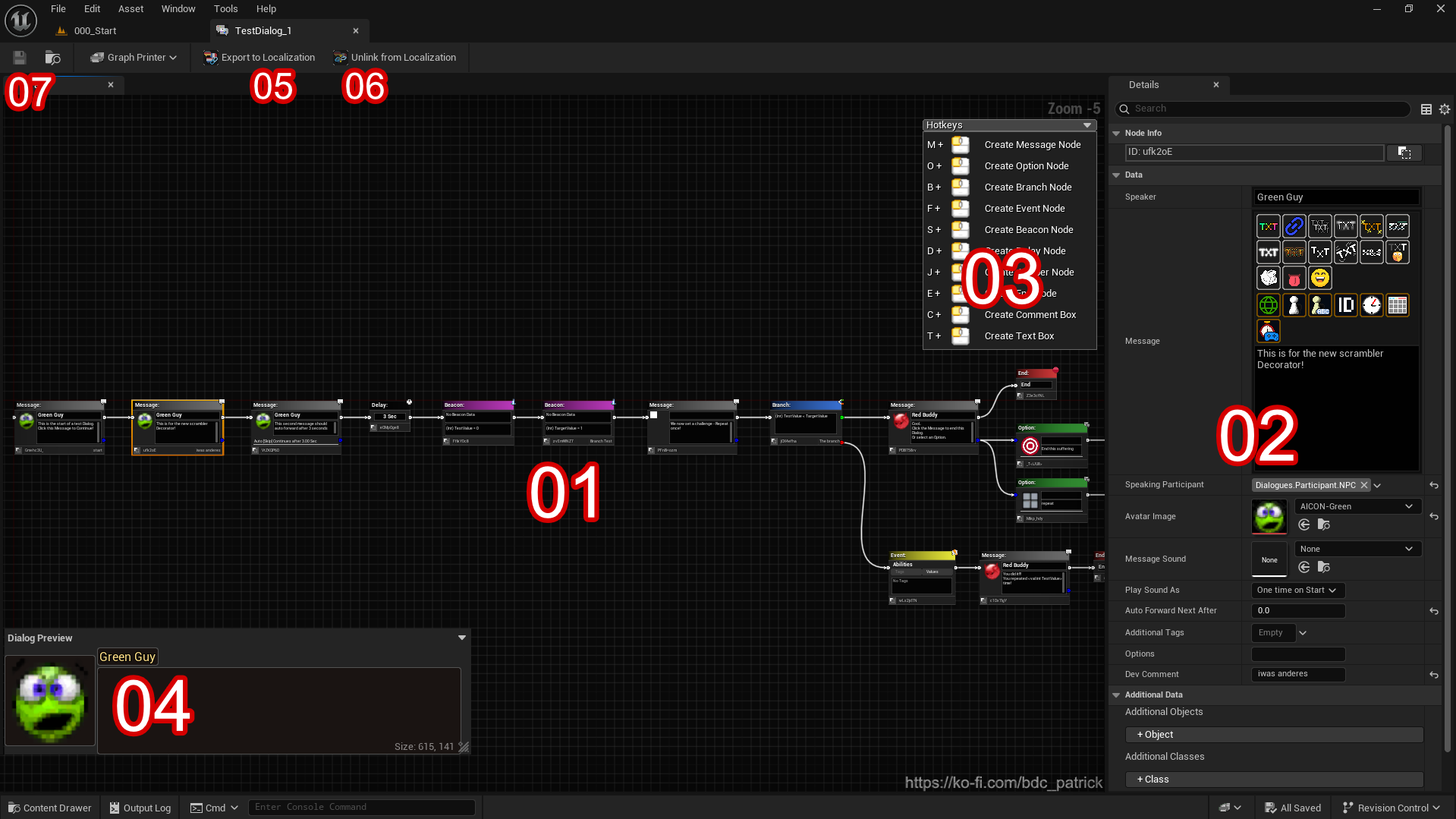
Task: Open the Output Log
Action: [x=140, y=808]
